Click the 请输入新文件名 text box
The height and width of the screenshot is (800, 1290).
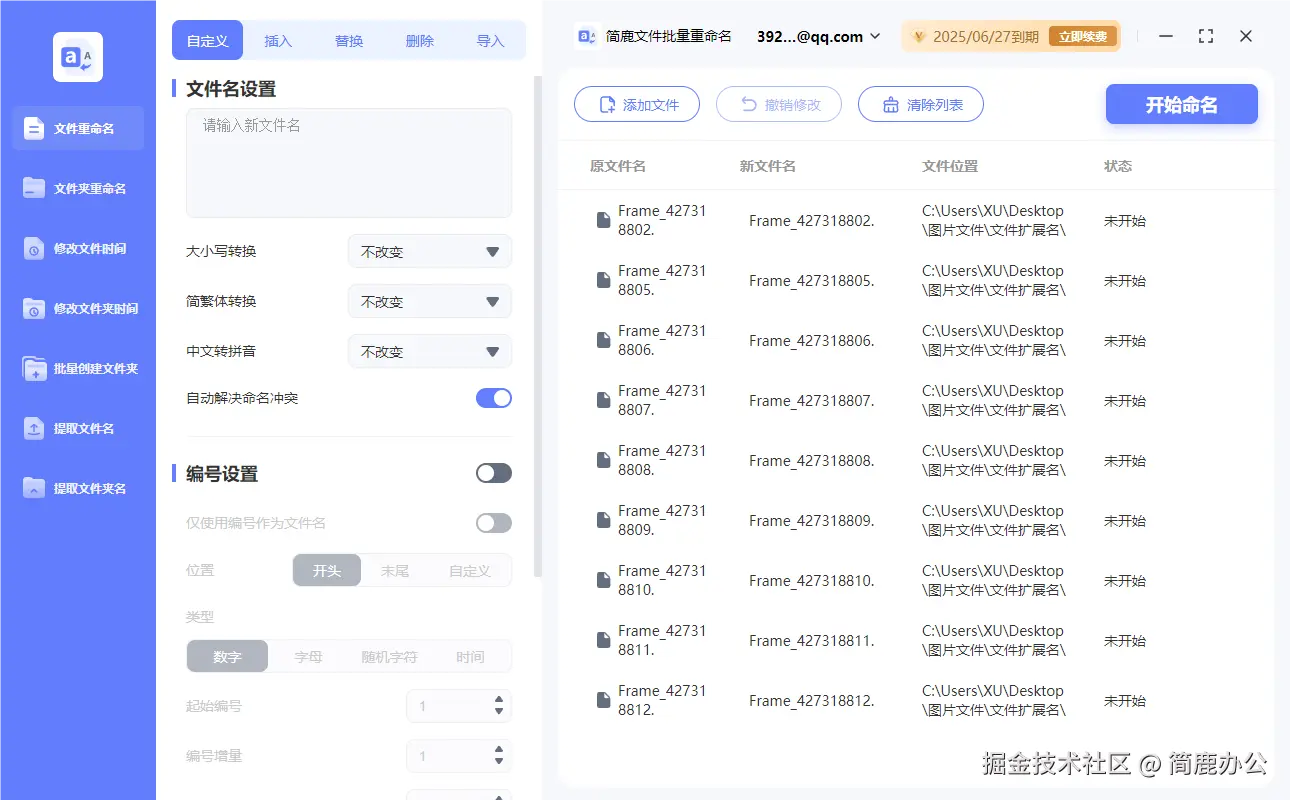point(349,163)
